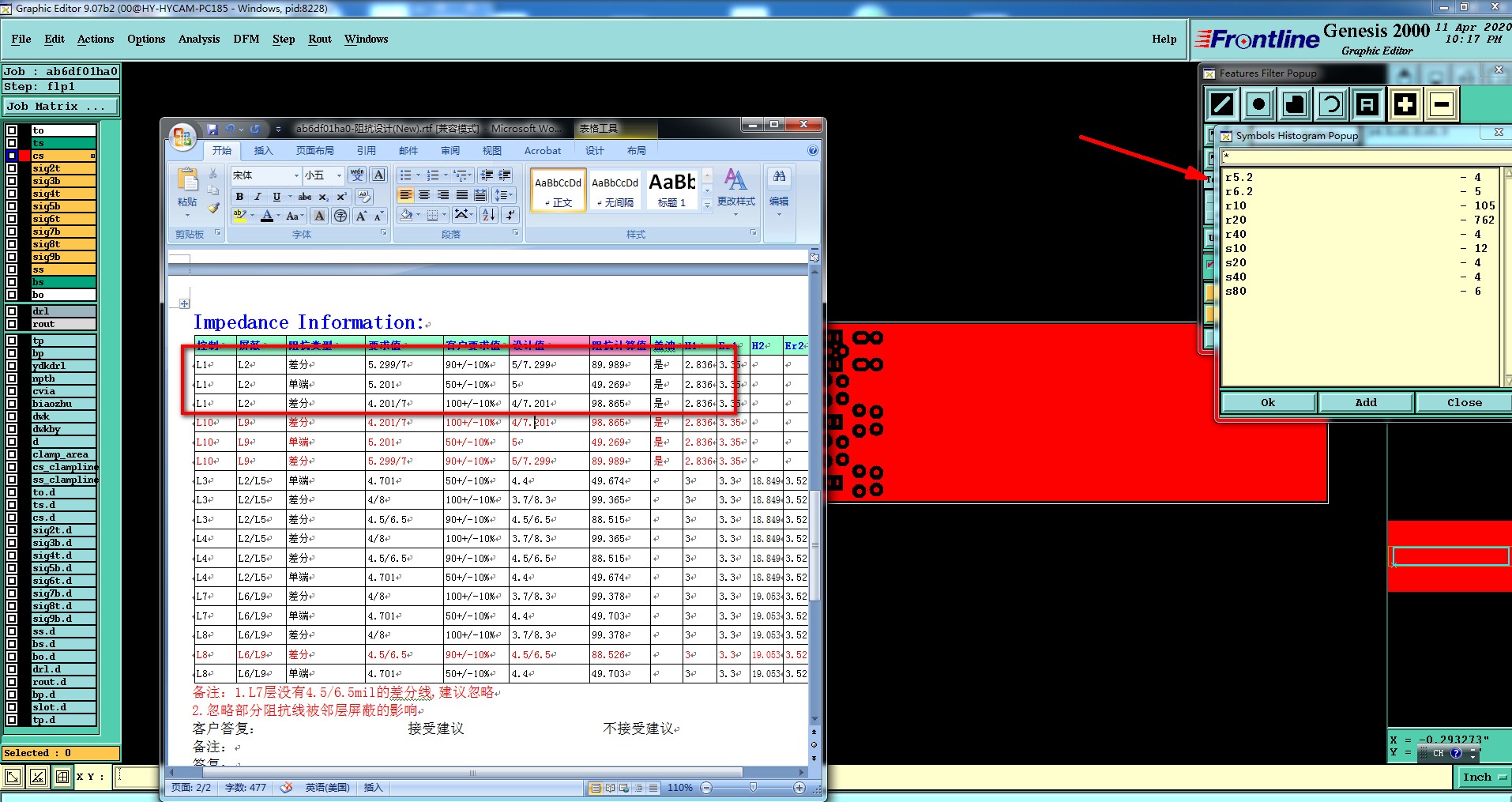Apply subscript in Word font group
Image resolution: width=1512 pixels, height=802 pixels.
323,197
